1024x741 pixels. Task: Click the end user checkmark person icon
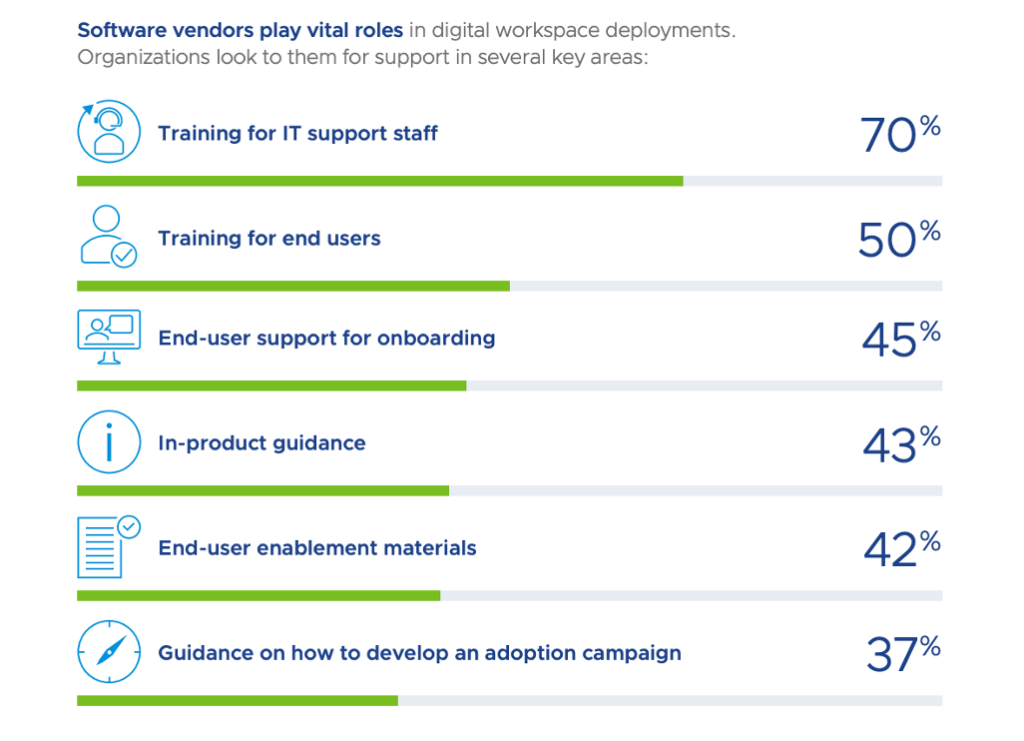click(108, 236)
